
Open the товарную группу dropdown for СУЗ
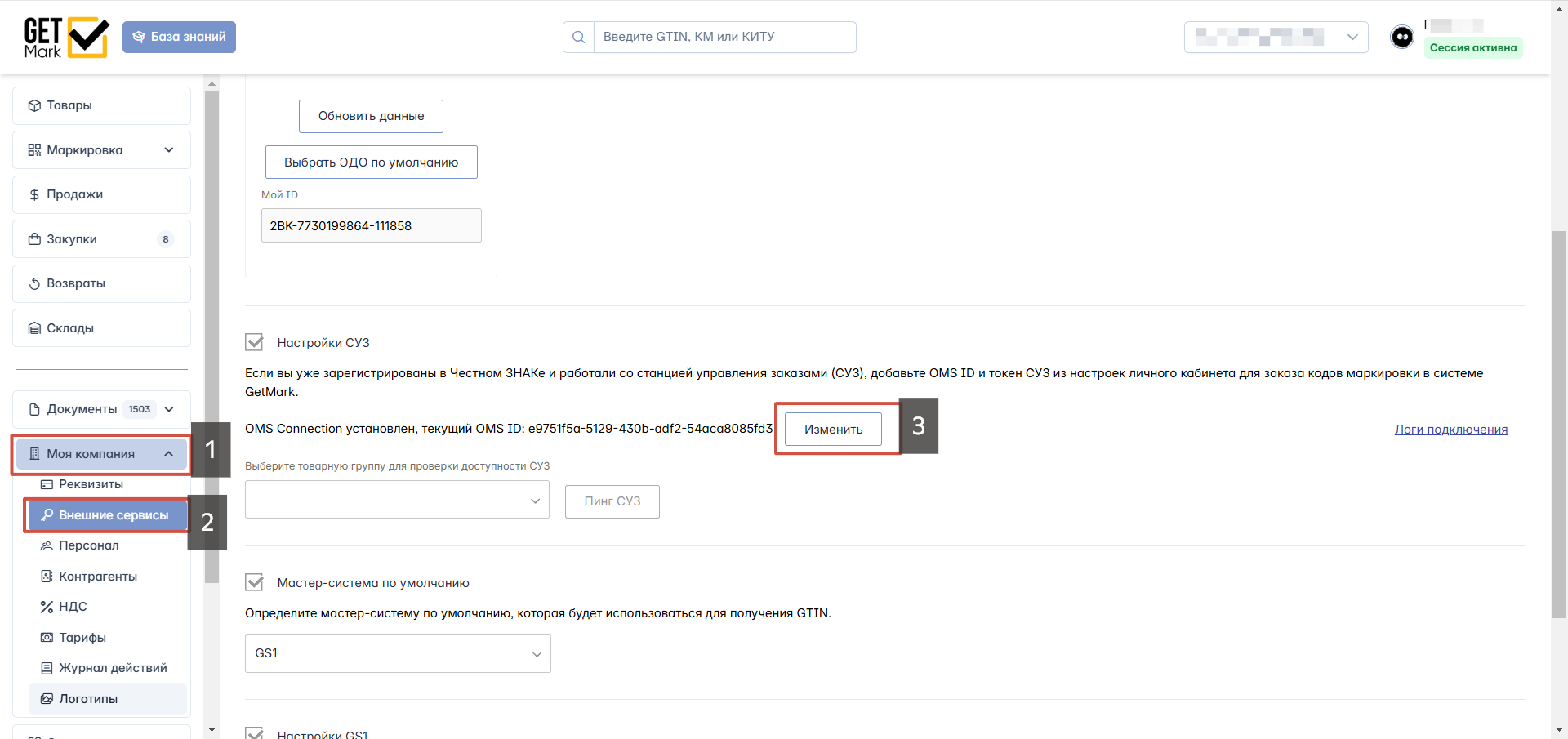(x=397, y=500)
